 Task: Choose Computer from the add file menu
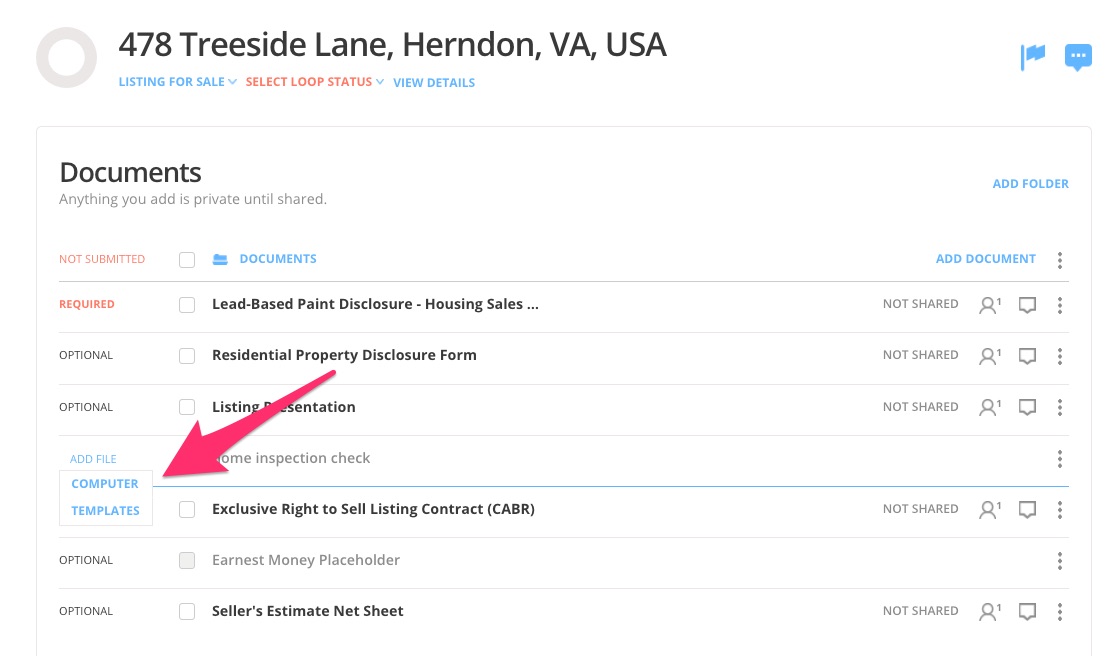(x=105, y=484)
